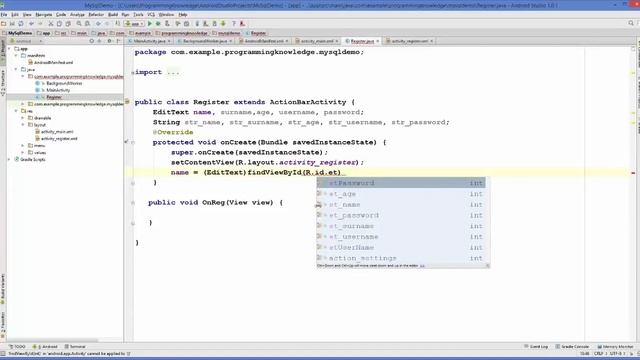This screenshot has height=360, width=640.
Task: Switch to AndroidManifest.xml editor tab
Action: pos(264,41)
